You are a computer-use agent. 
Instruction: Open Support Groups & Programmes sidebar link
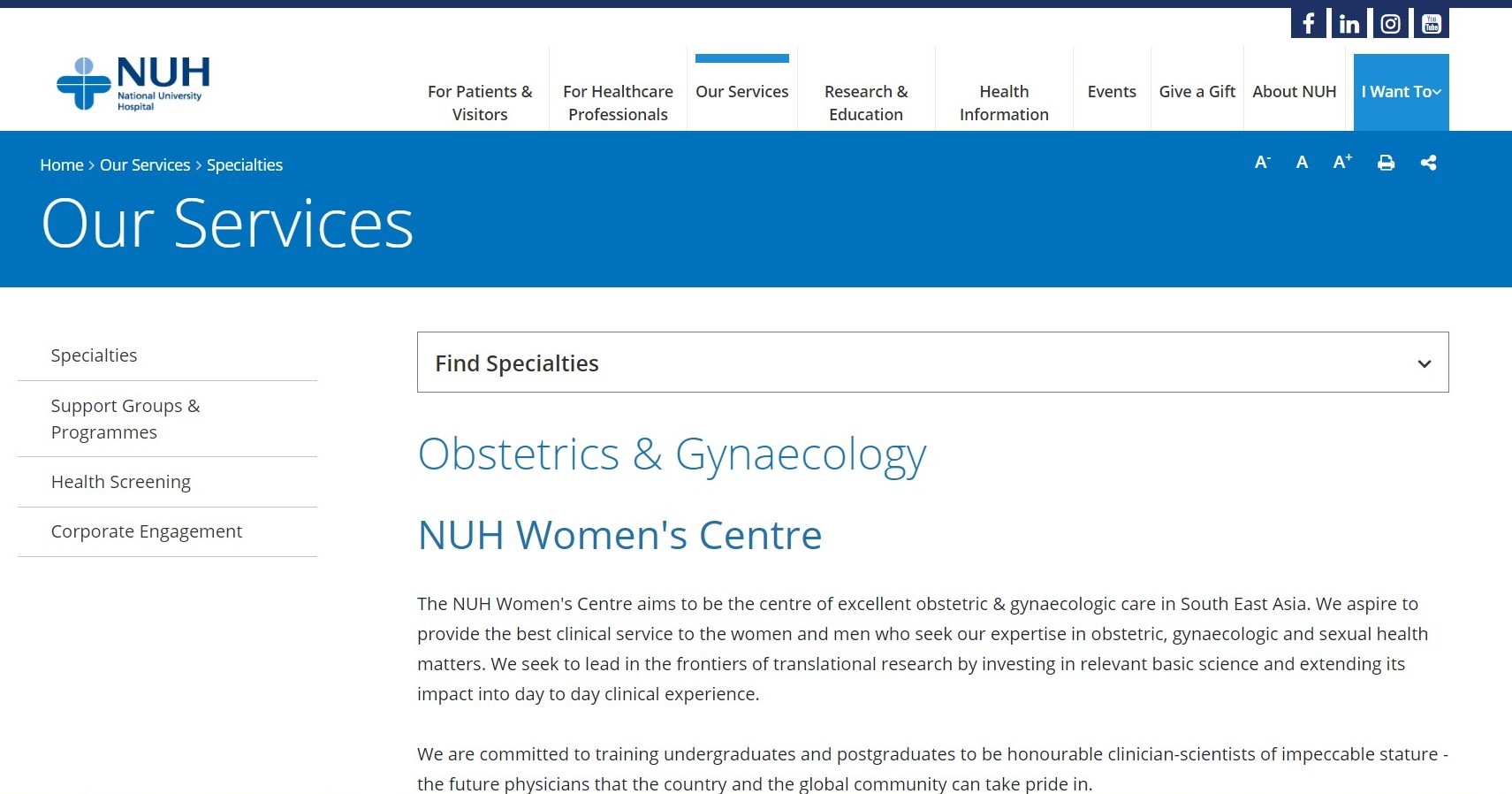tap(125, 419)
